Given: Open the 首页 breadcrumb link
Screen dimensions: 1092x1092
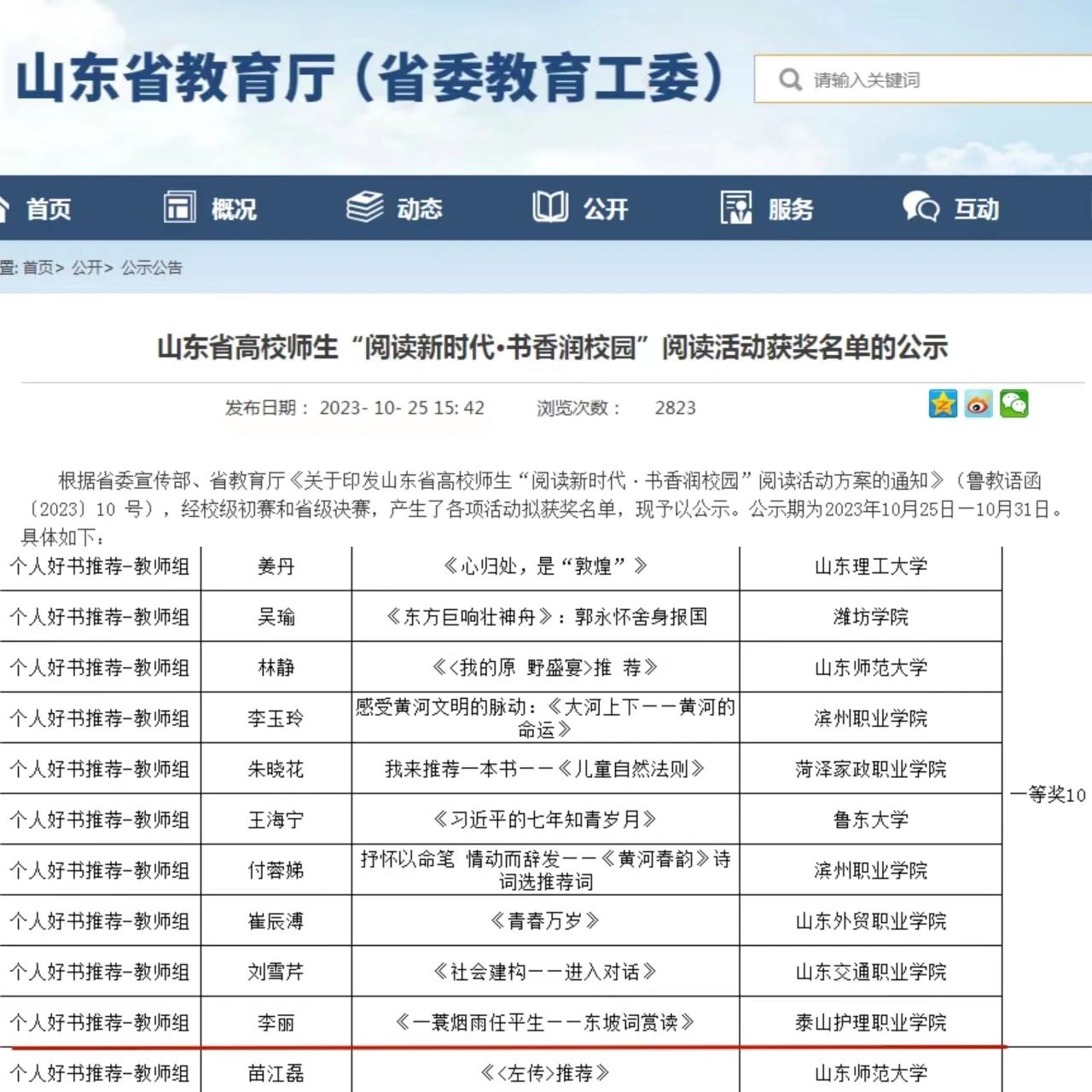Looking at the screenshot, I should tap(38, 268).
